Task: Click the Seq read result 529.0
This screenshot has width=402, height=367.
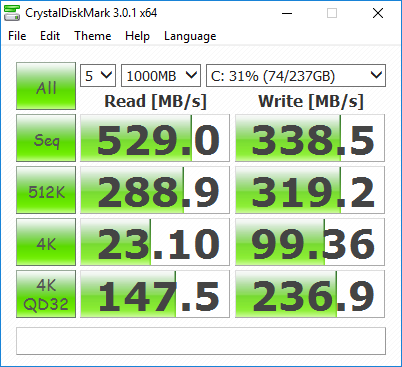Action: (155, 138)
